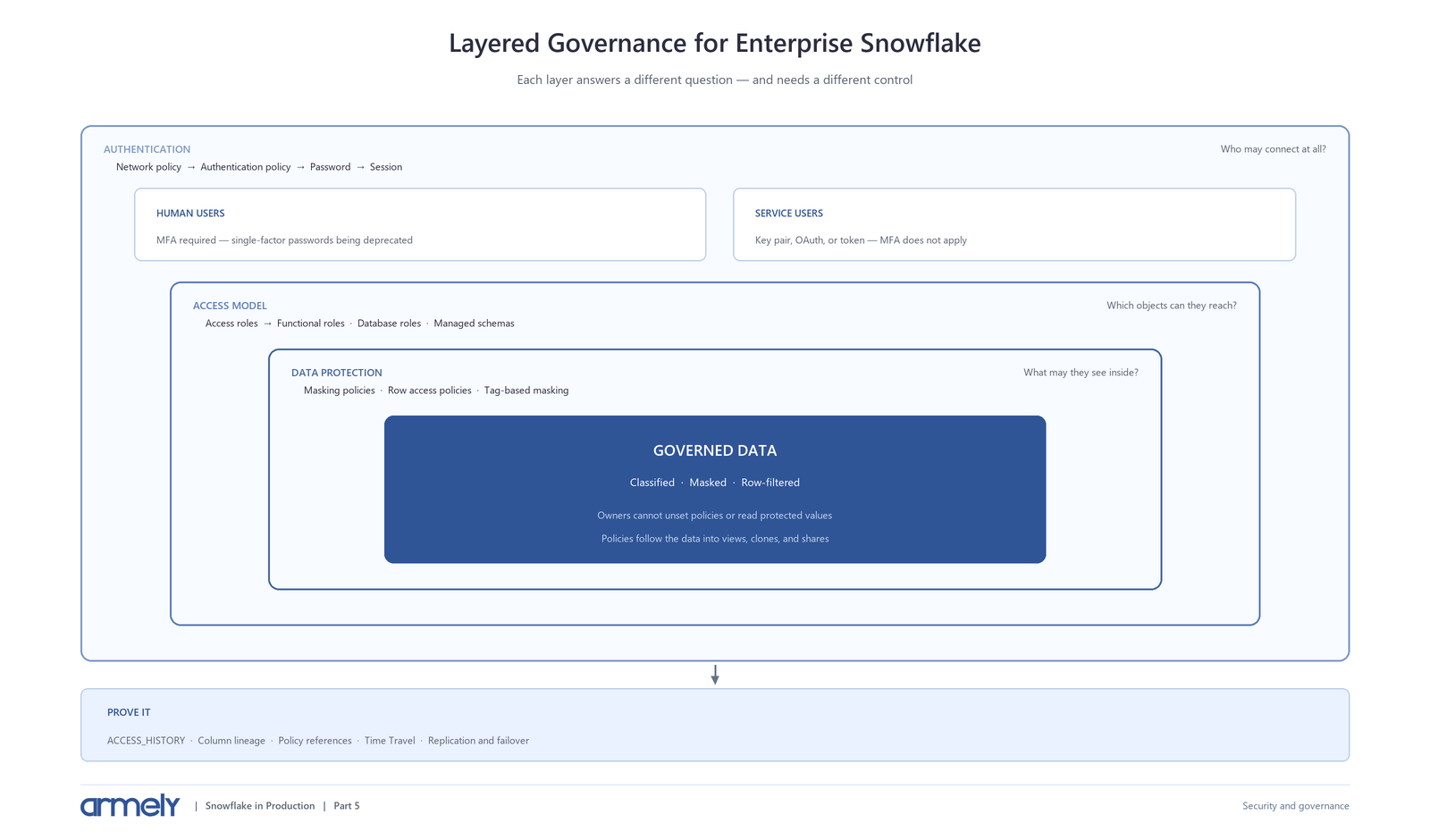Click 'Snowflake in Production' in footer
The height and width of the screenshot is (840, 1430).
(x=260, y=806)
